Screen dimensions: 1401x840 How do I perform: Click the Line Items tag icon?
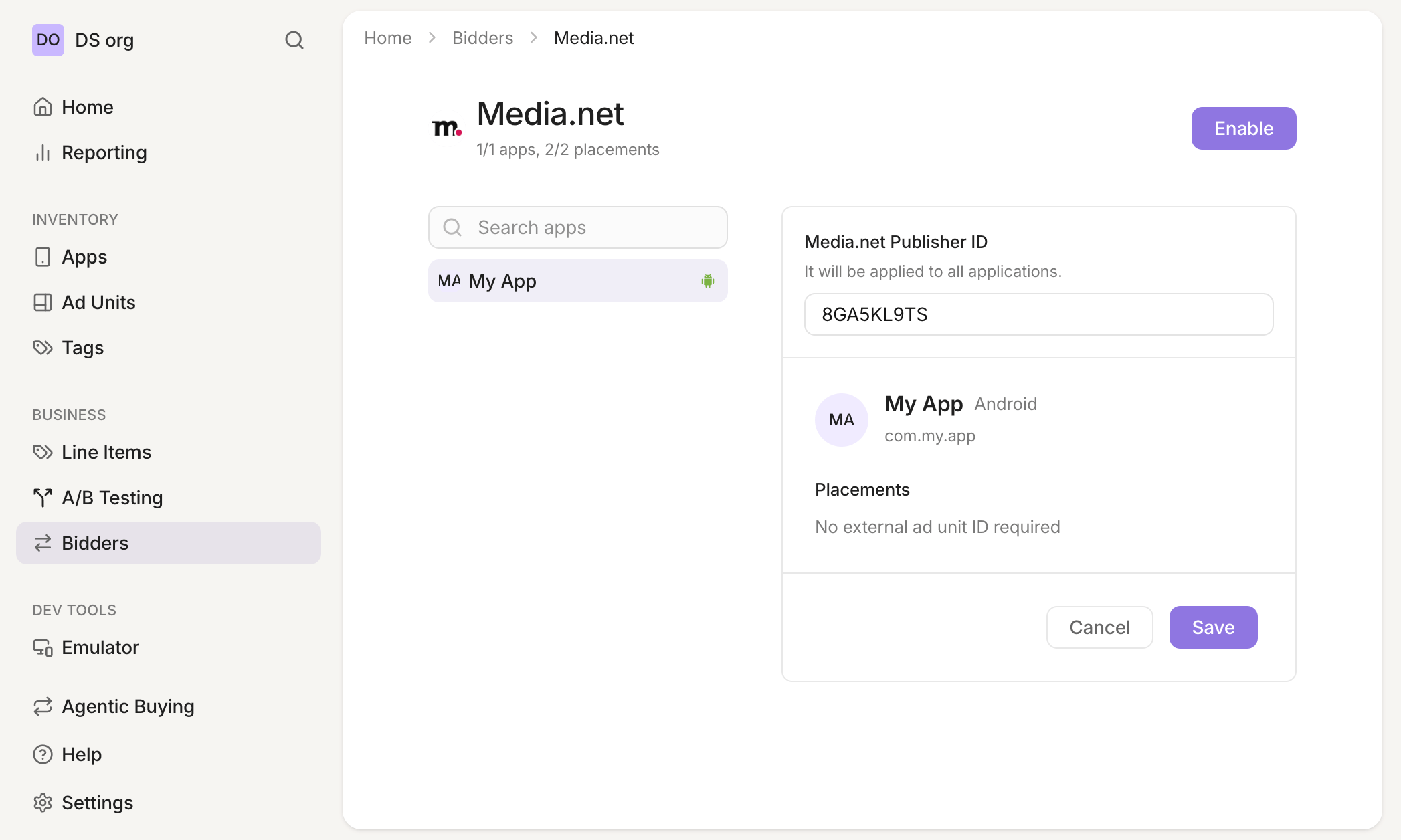coord(43,452)
